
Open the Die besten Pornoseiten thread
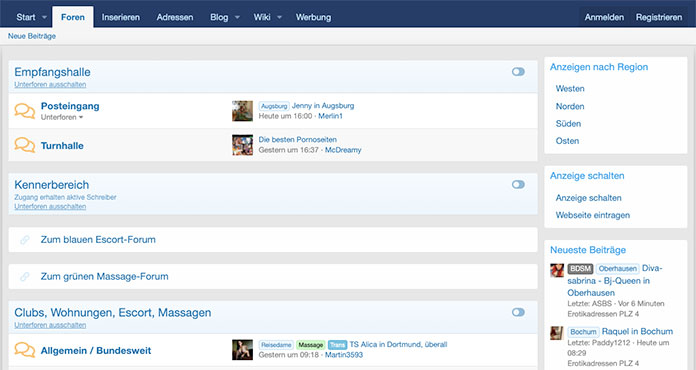pyautogui.click(x=298, y=140)
